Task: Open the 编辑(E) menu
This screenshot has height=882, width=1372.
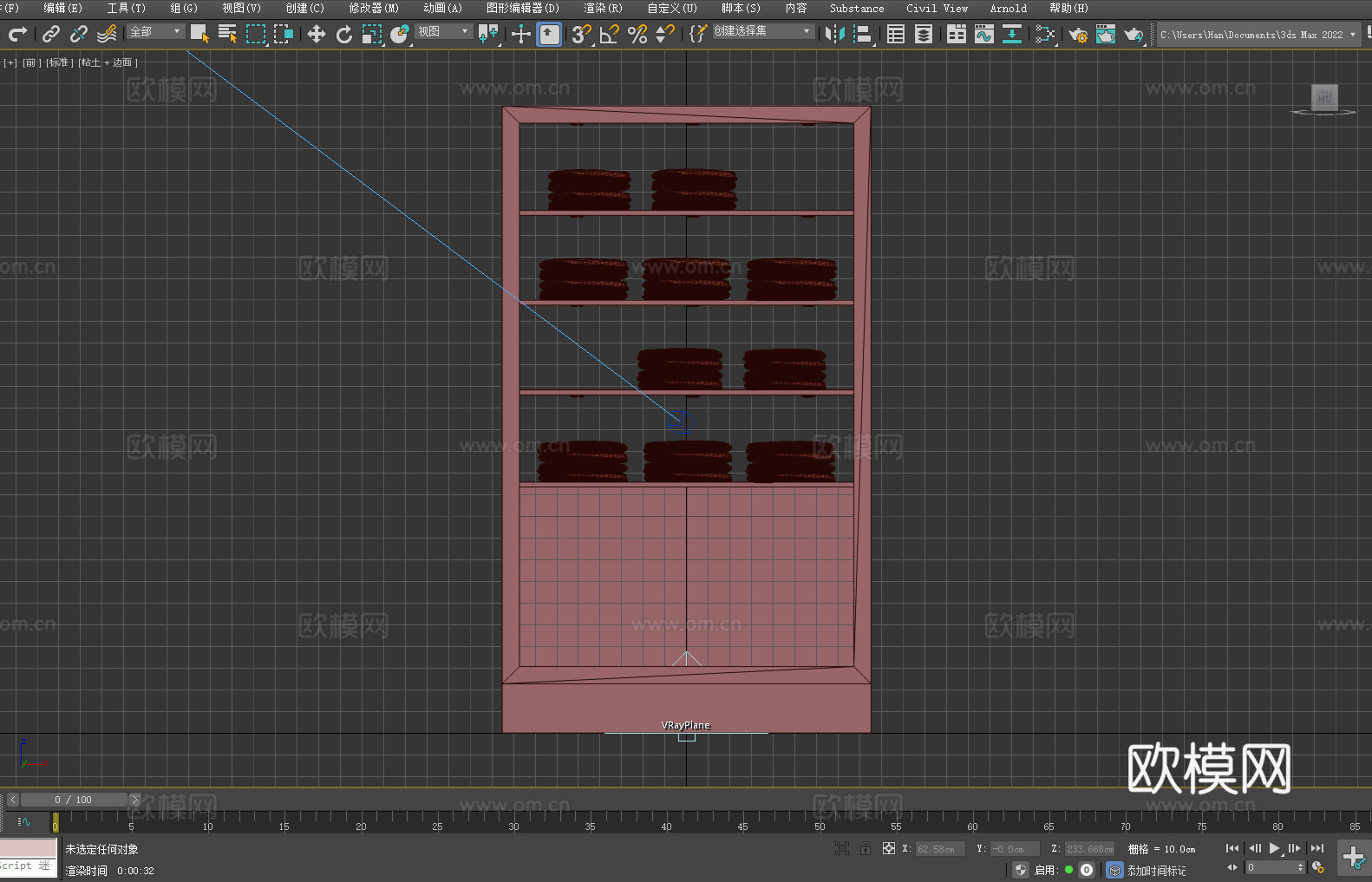Action: [62, 8]
